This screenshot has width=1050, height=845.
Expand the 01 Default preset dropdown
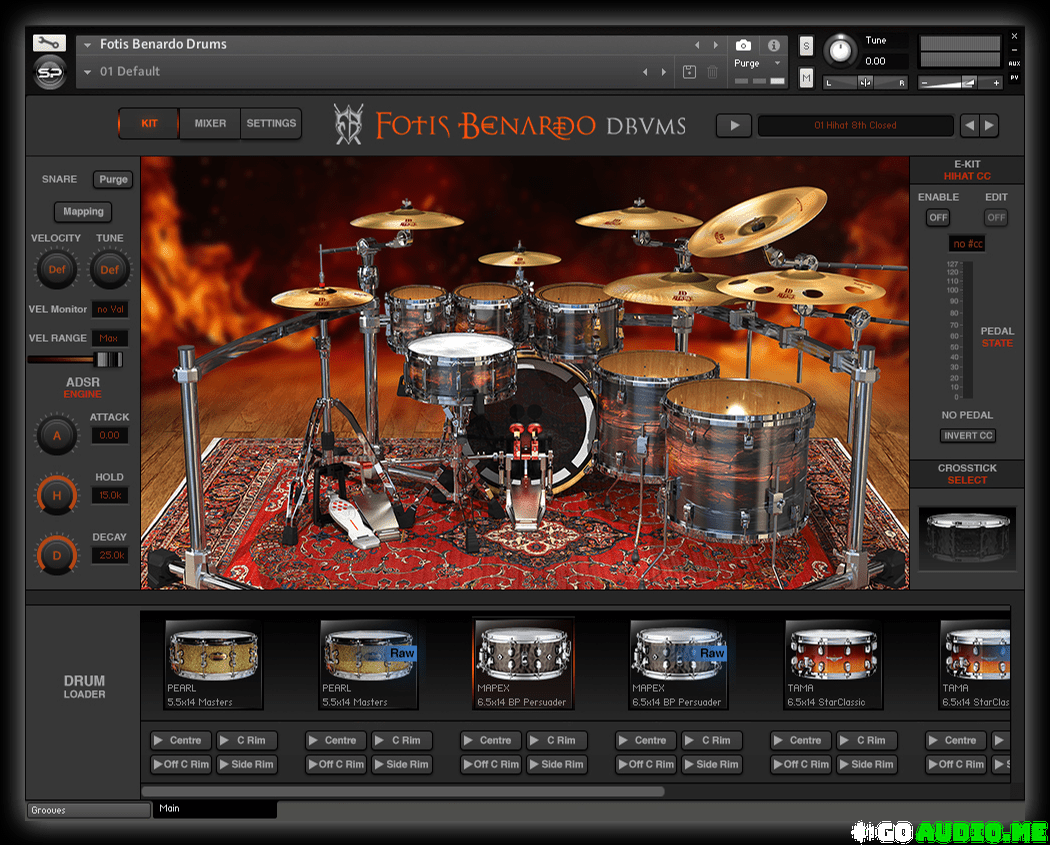tap(88, 72)
